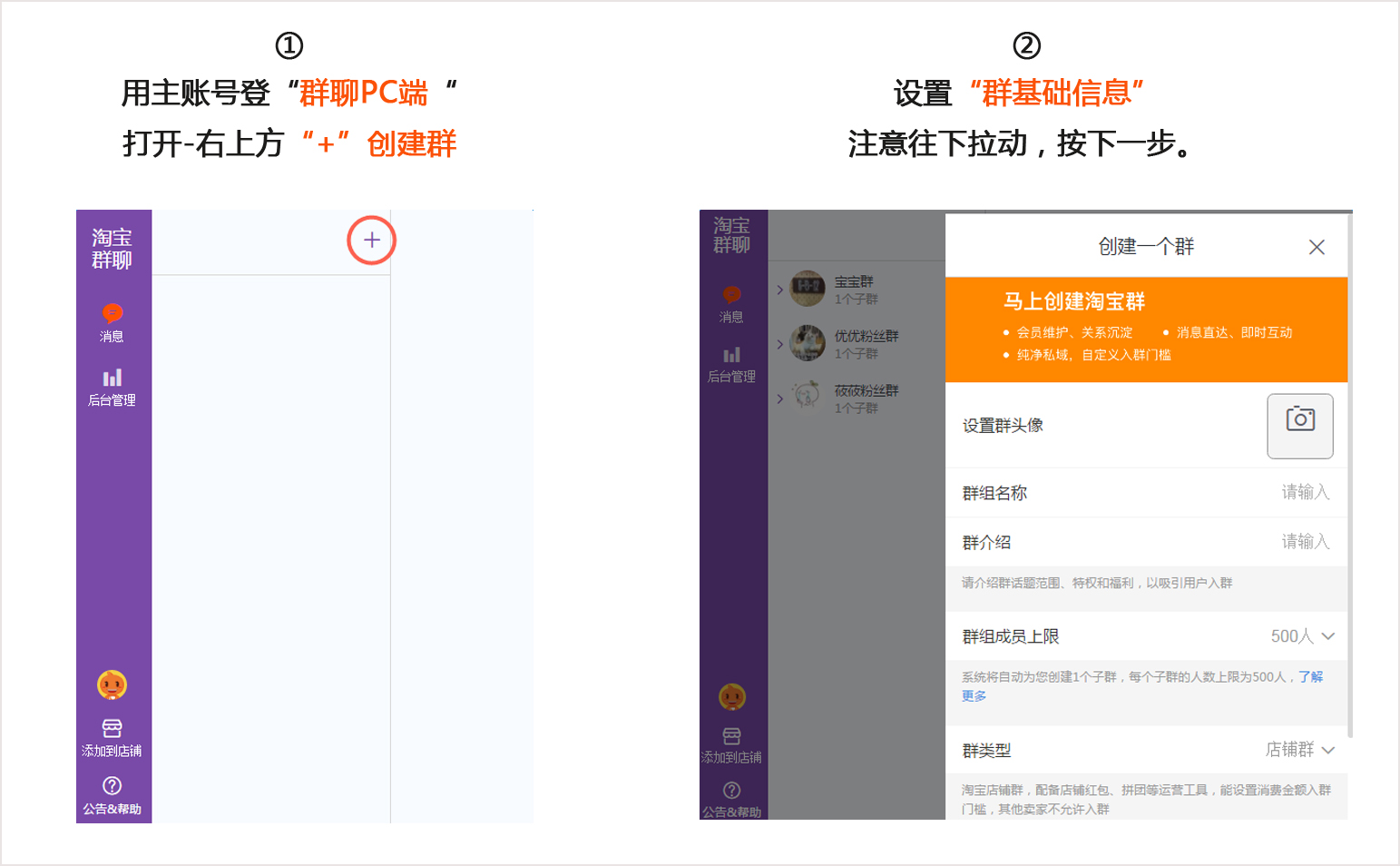This screenshot has width=1400, height=866.
Task: Click the avatar in the dimmed right sidebar
Action: pyautogui.click(x=732, y=696)
